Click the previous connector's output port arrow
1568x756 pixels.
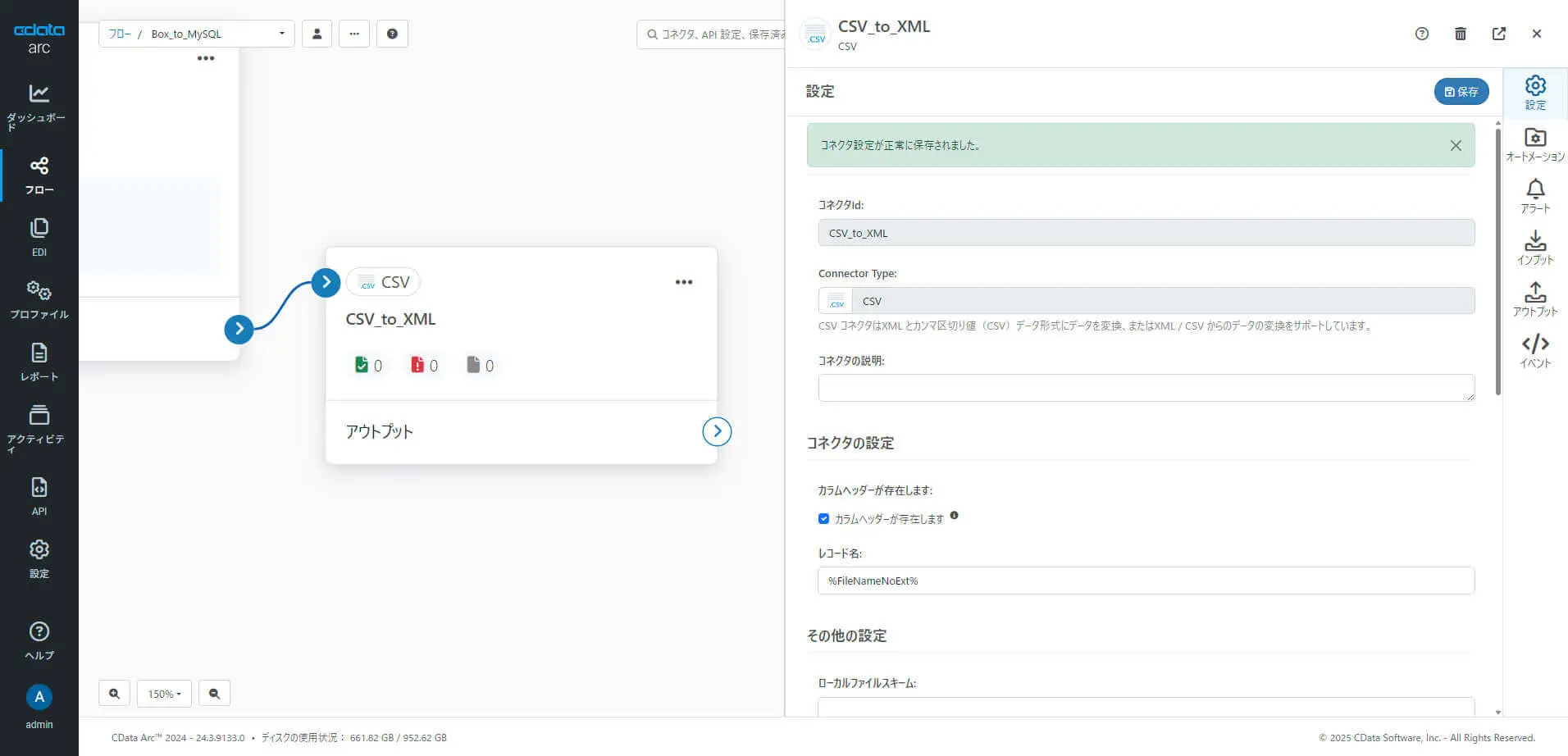239,329
